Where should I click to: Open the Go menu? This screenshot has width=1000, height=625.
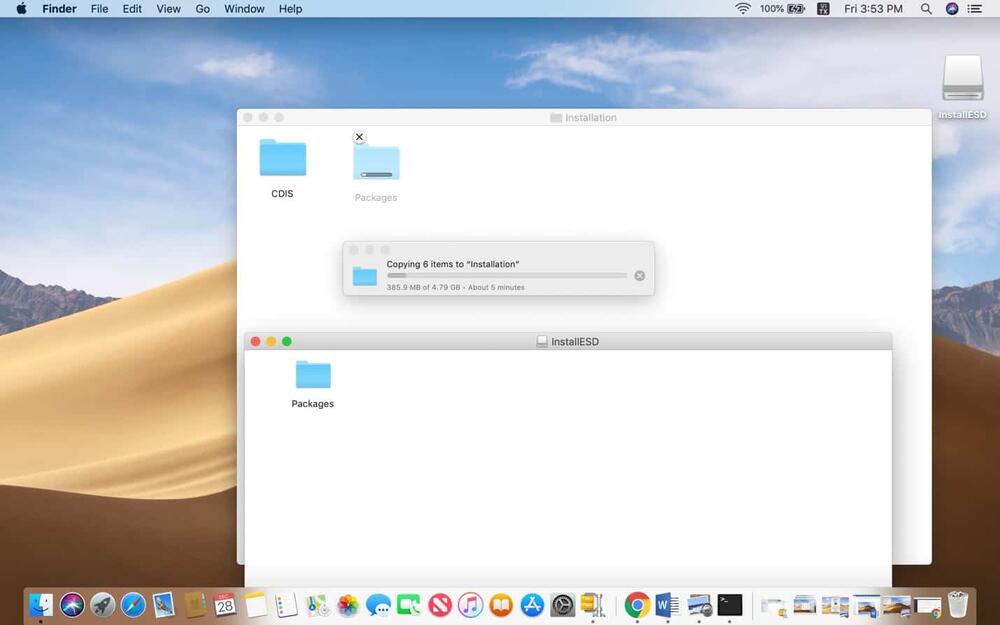203,9
